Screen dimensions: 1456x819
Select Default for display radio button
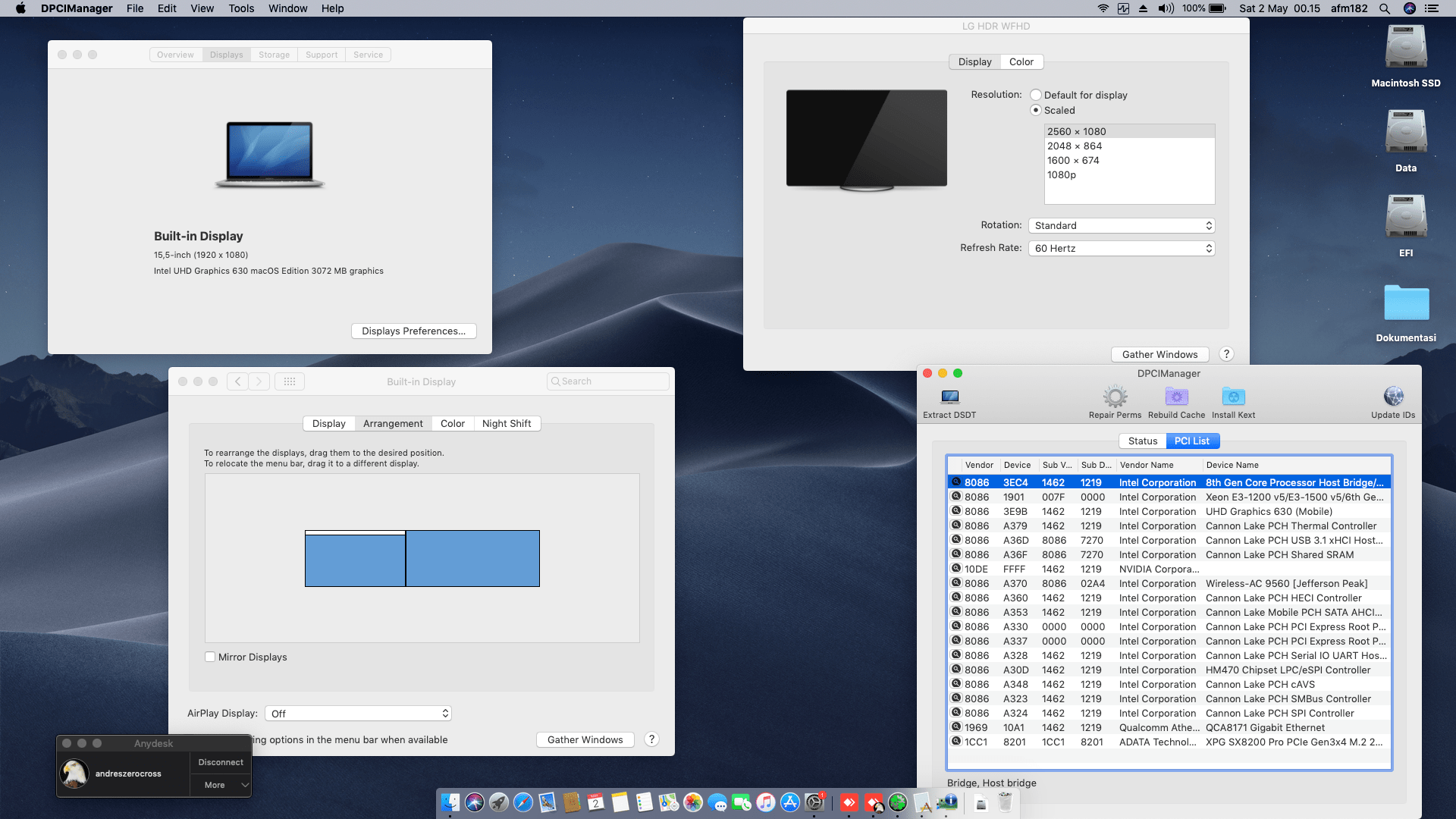[1036, 95]
